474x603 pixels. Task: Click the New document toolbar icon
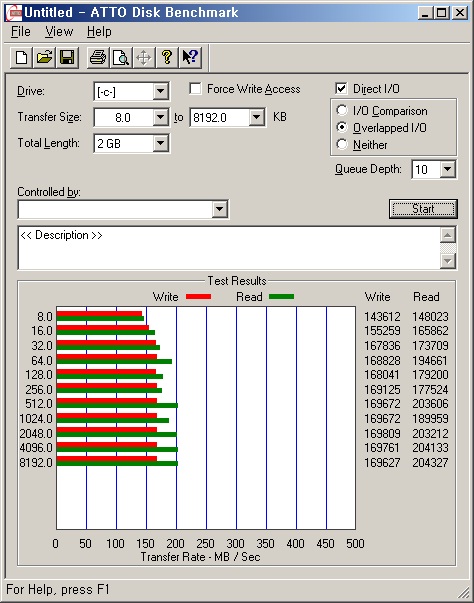tap(21, 58)
